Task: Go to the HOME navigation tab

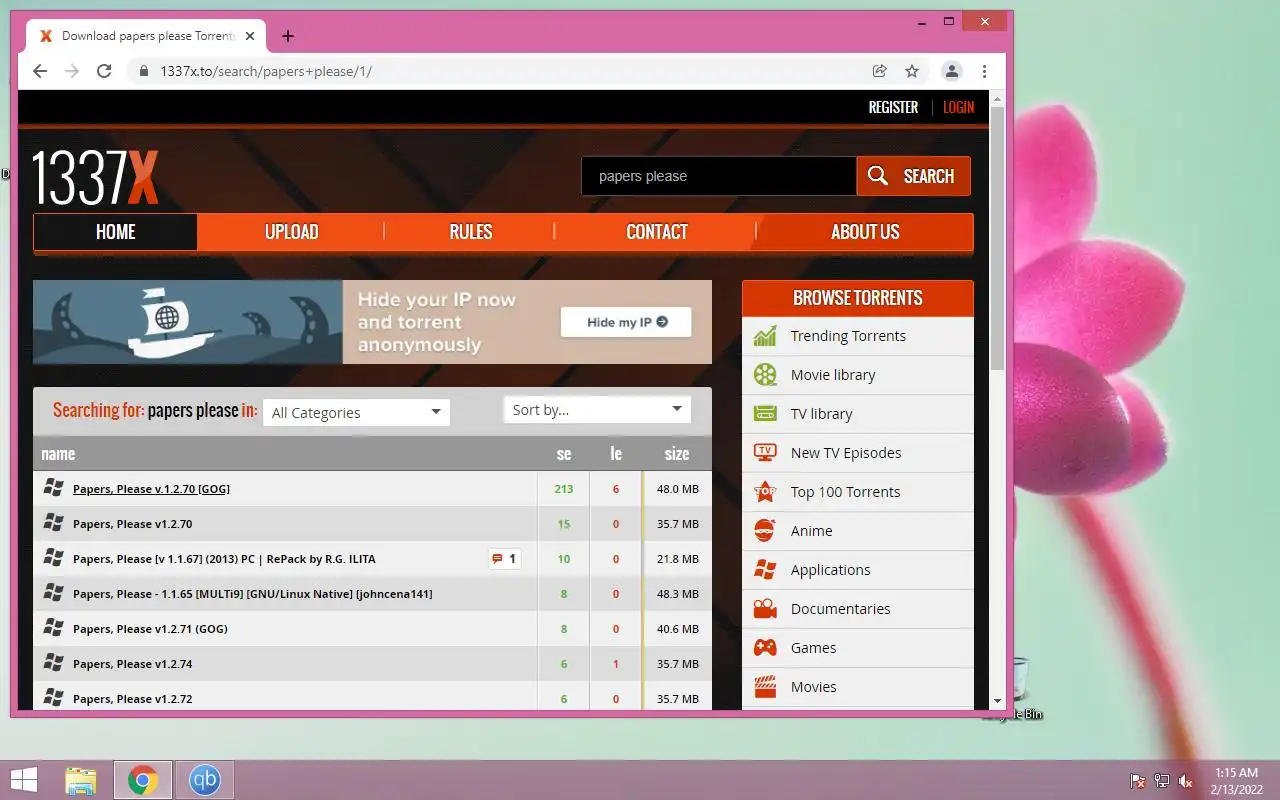Action: pos(115,232)
